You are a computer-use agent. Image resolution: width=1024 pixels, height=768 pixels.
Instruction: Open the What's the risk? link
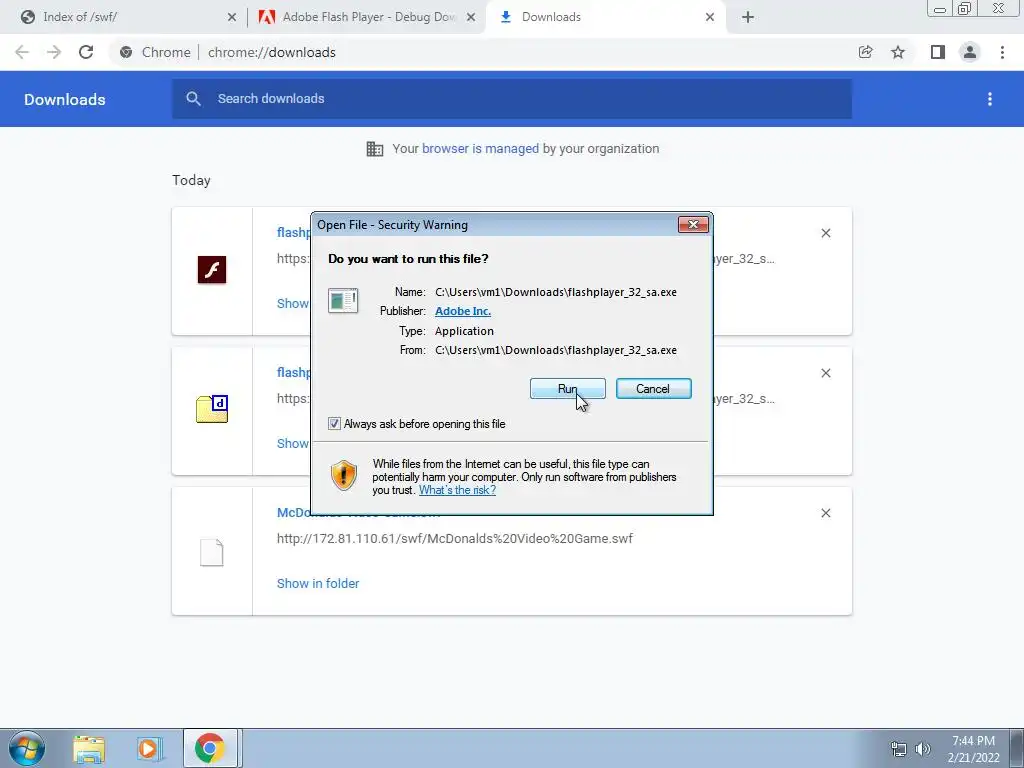click(x=457, y=490)
